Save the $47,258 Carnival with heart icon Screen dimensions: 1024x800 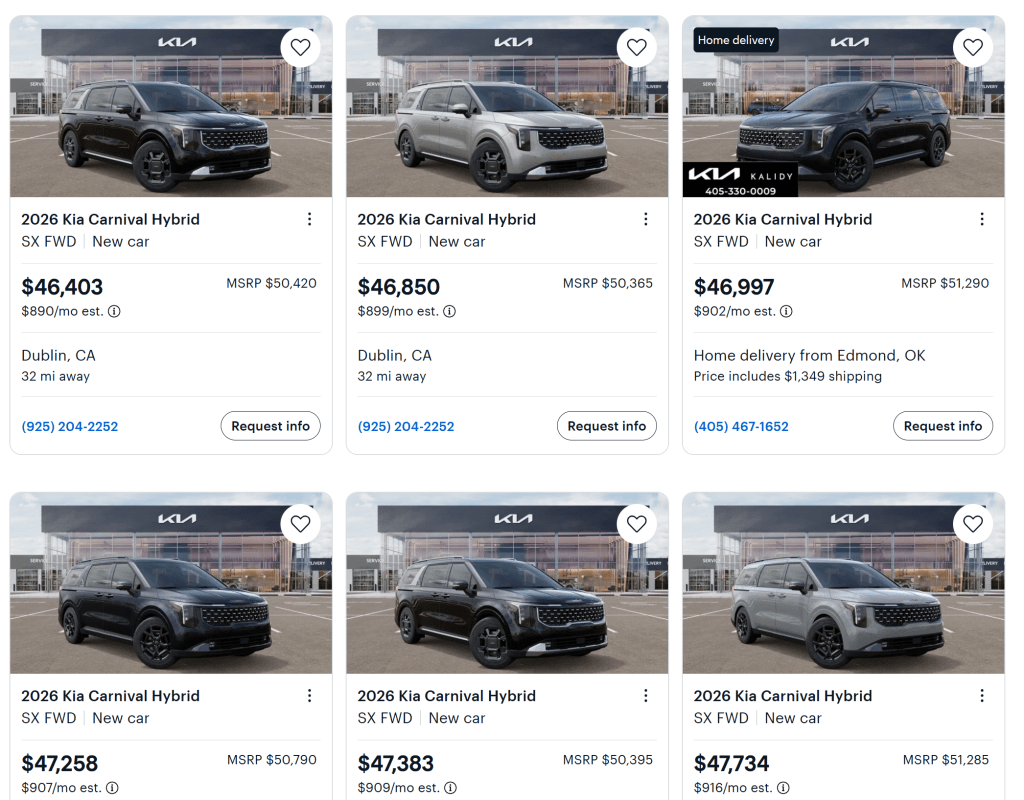pyautogui.click(x=300, y=524)
